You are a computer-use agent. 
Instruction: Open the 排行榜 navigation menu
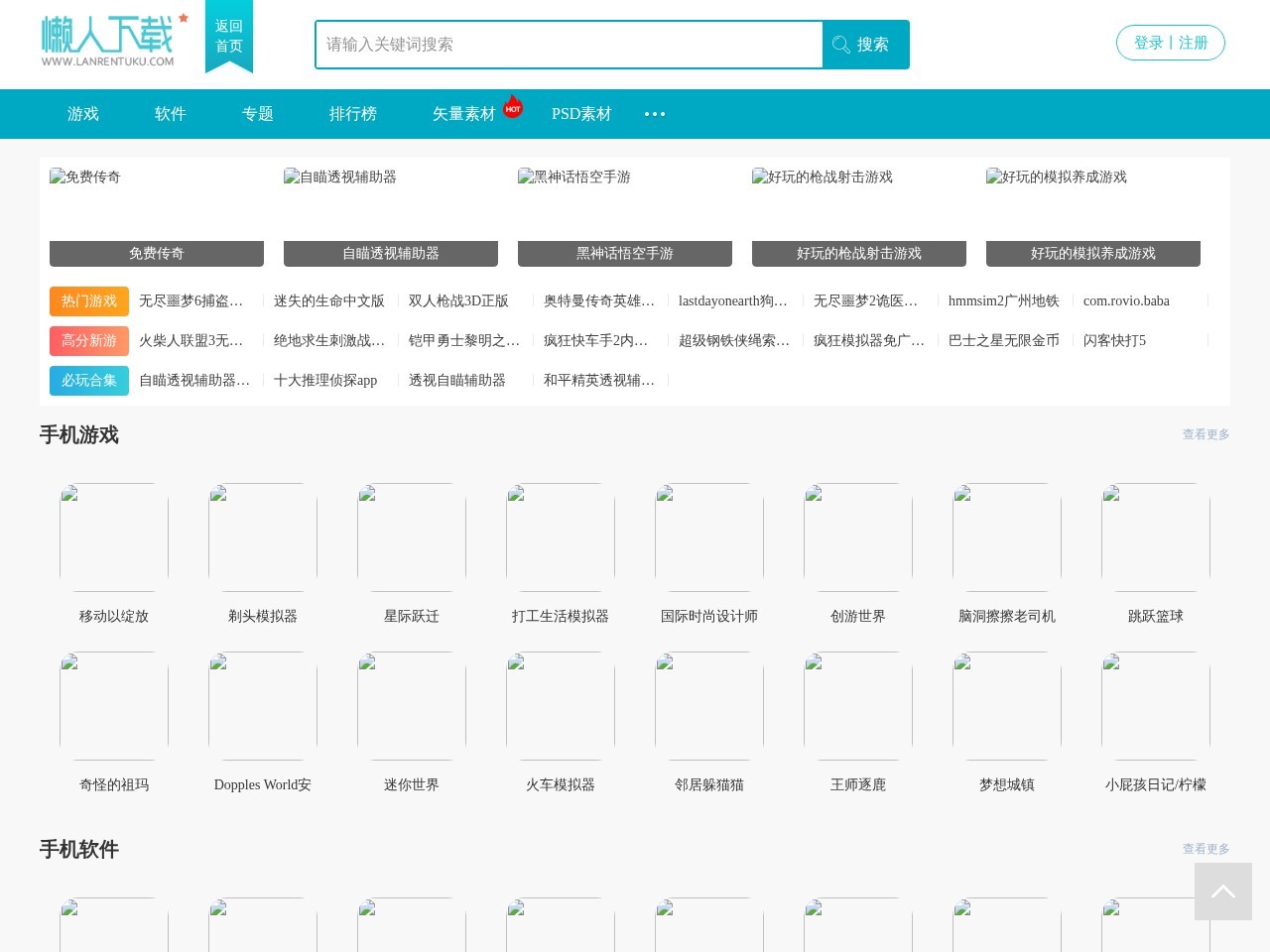[353, 114]
